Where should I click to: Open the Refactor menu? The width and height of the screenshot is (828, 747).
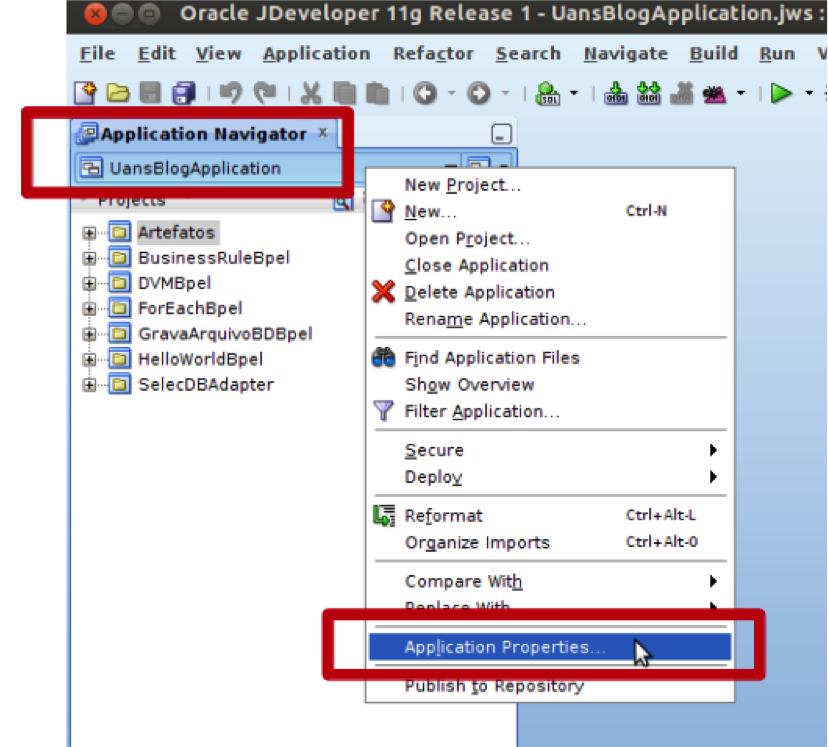433,53
